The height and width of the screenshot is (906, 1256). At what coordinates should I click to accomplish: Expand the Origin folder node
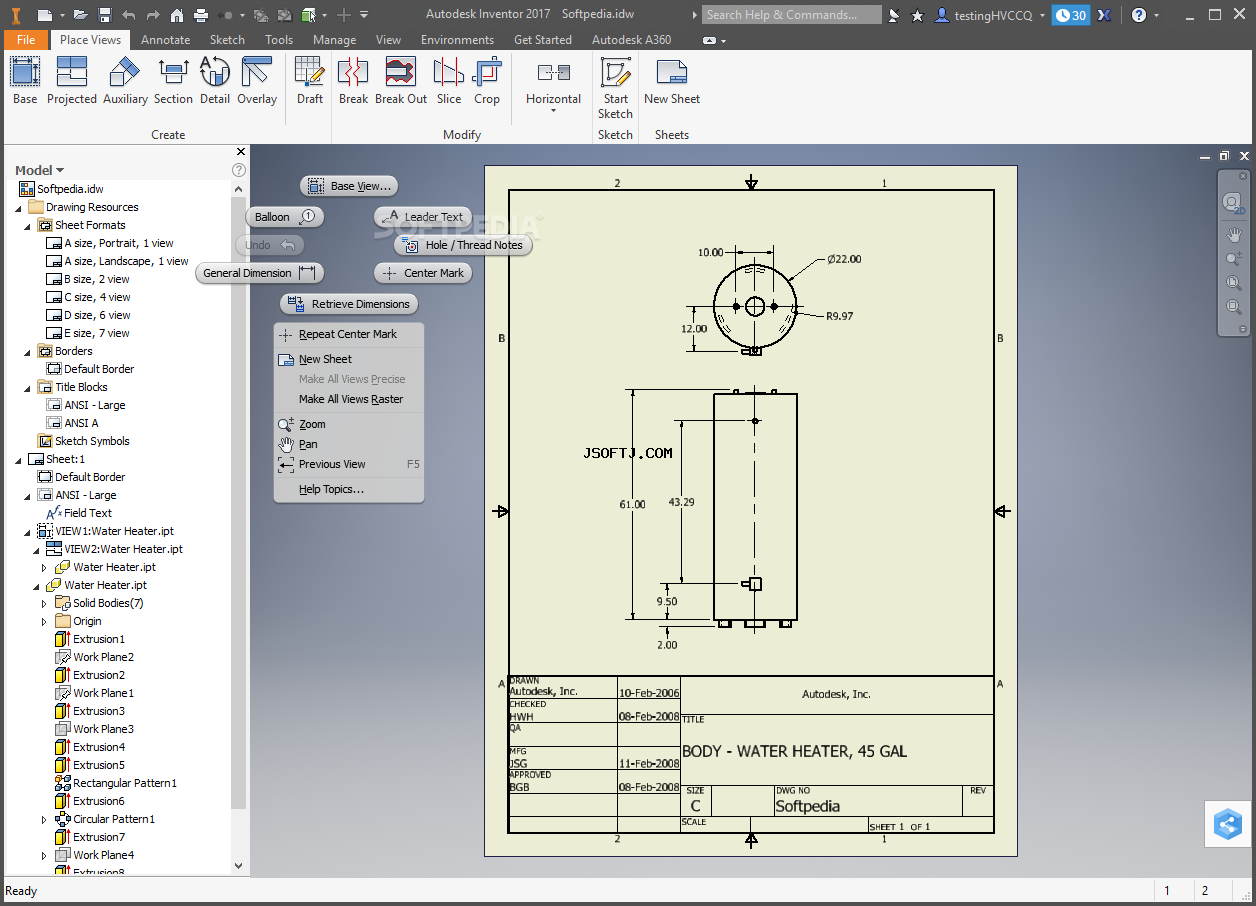(x=45, y=622)
